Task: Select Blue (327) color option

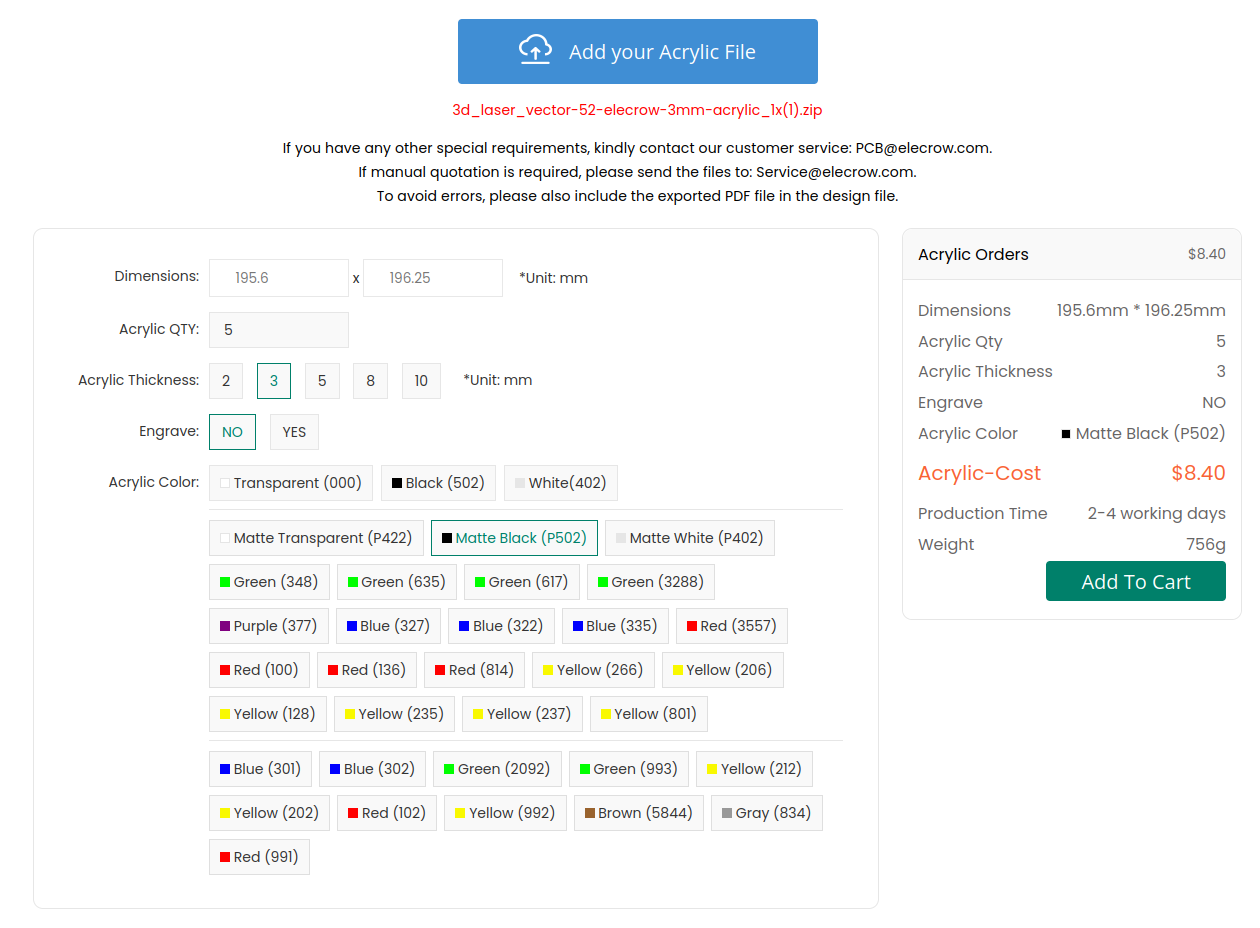Action: point(388,626)
